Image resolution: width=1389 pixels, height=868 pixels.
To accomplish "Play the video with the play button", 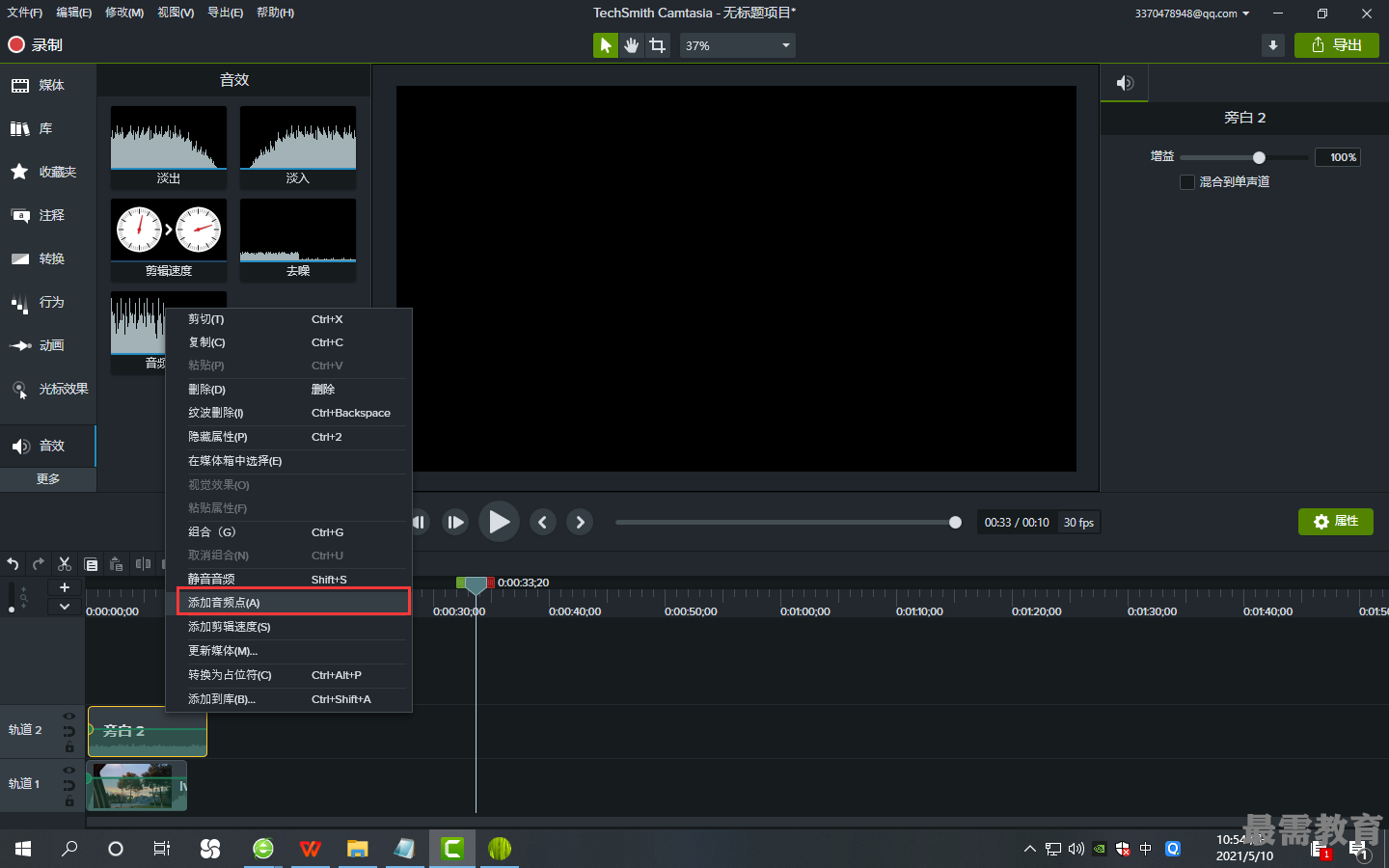I will 499,522.
